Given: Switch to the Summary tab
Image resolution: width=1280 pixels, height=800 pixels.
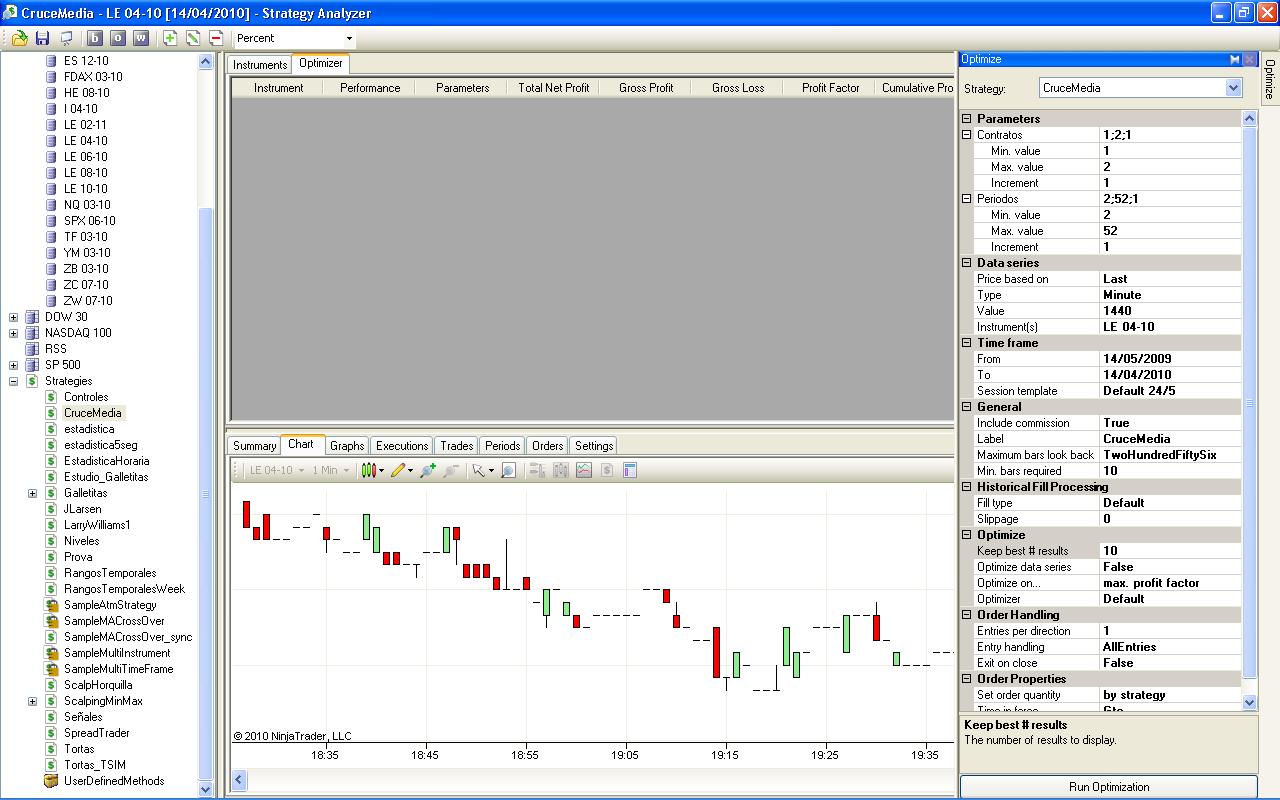Looking at the screenshot, I should (x=254, y=446).
